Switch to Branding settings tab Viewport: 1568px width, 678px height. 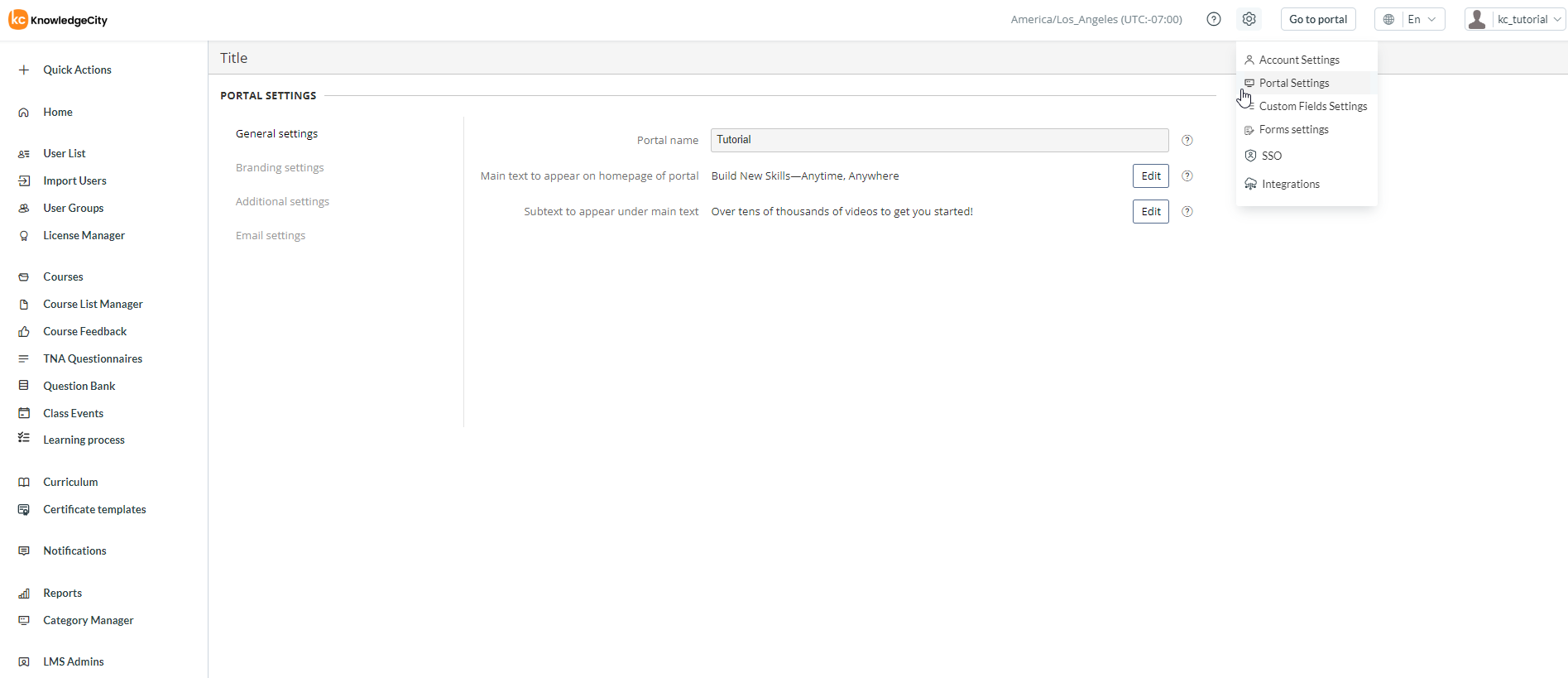(x=280, y=167)
